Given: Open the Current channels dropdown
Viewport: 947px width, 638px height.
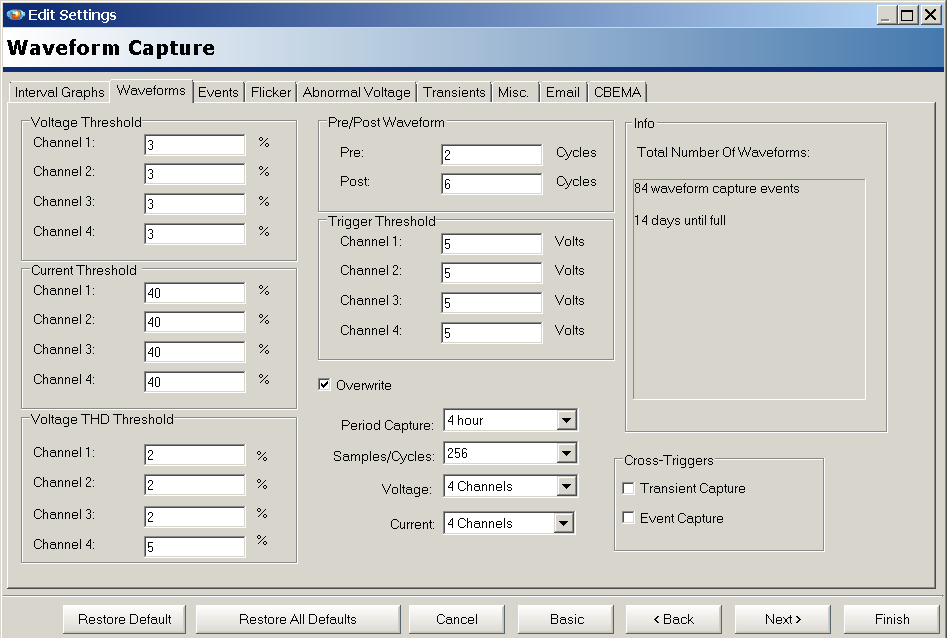Looking at the screenshot, I should point(565,522).
